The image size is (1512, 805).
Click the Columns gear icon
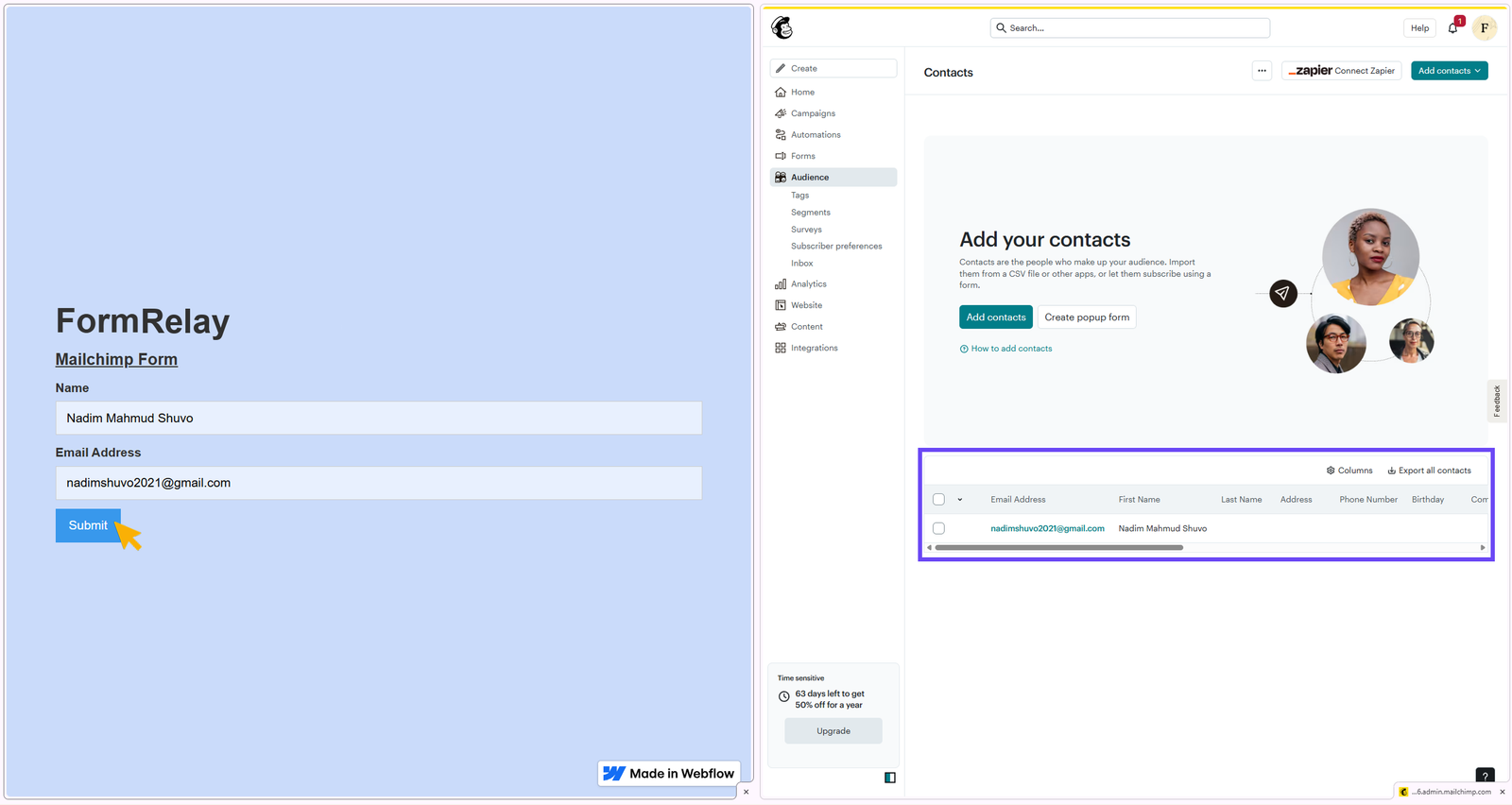click(x=1331, y=471)
